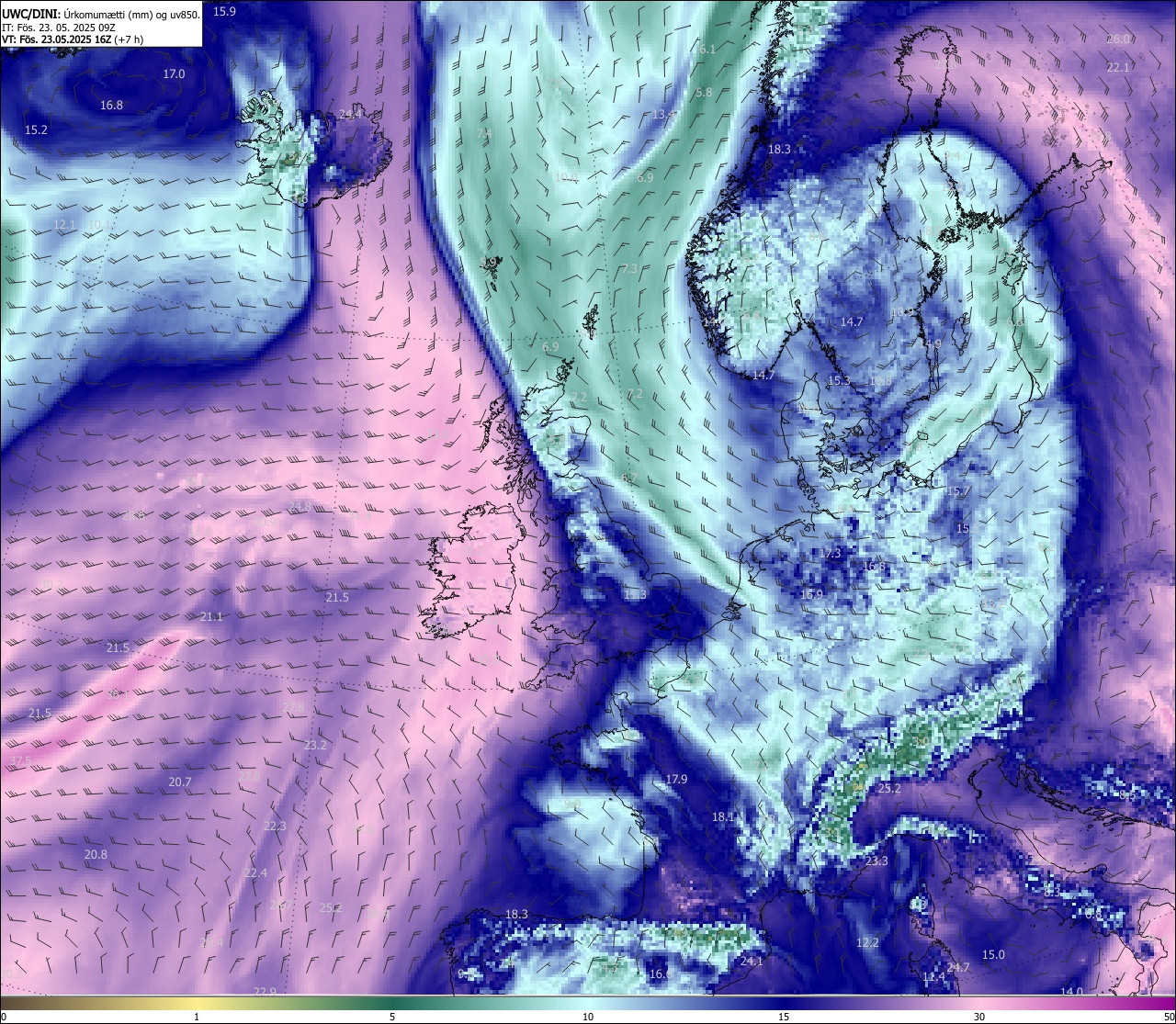Click the 16.9 value label
This screenshot has width=1176, height=1024.
click(x=811, y=594)
